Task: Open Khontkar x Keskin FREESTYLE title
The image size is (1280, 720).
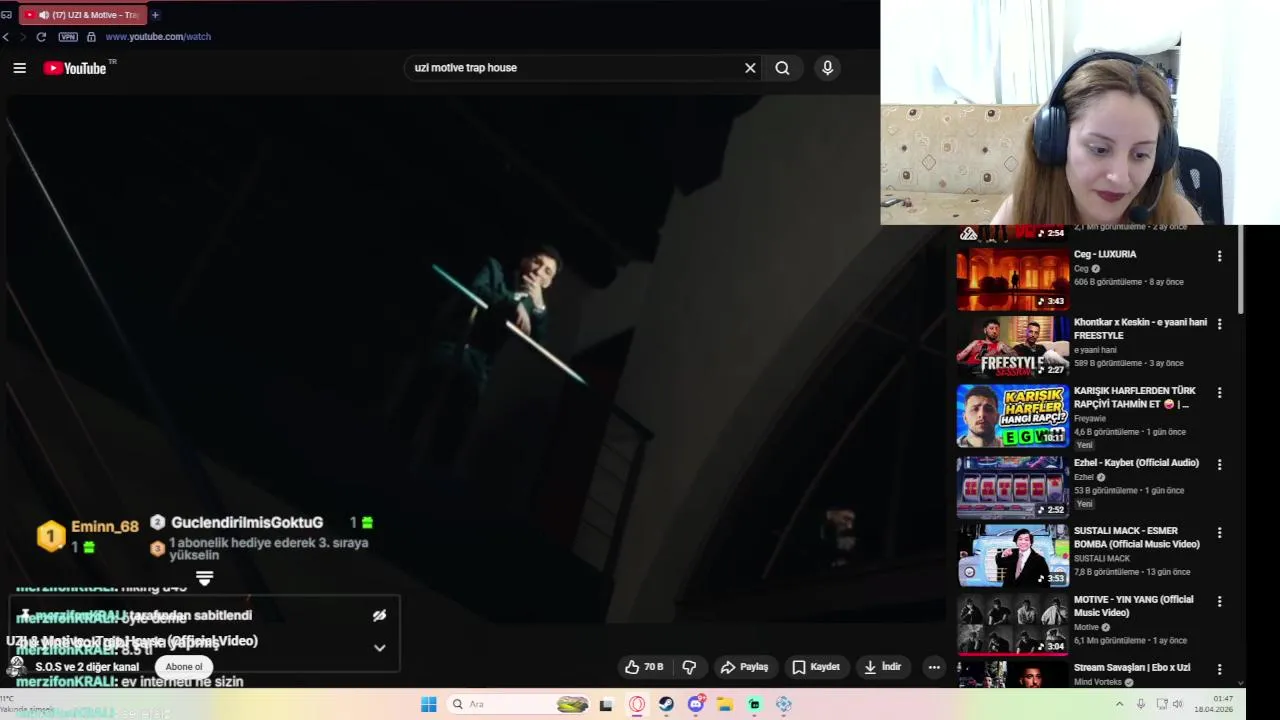Action: pyautogui.click(x=1140, y=329)
